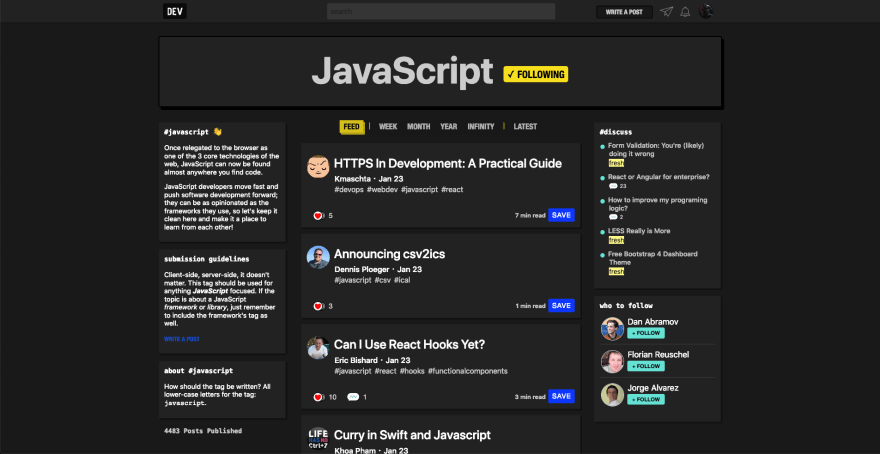Click Florian Reuschel name link

[x=658, y=355]
